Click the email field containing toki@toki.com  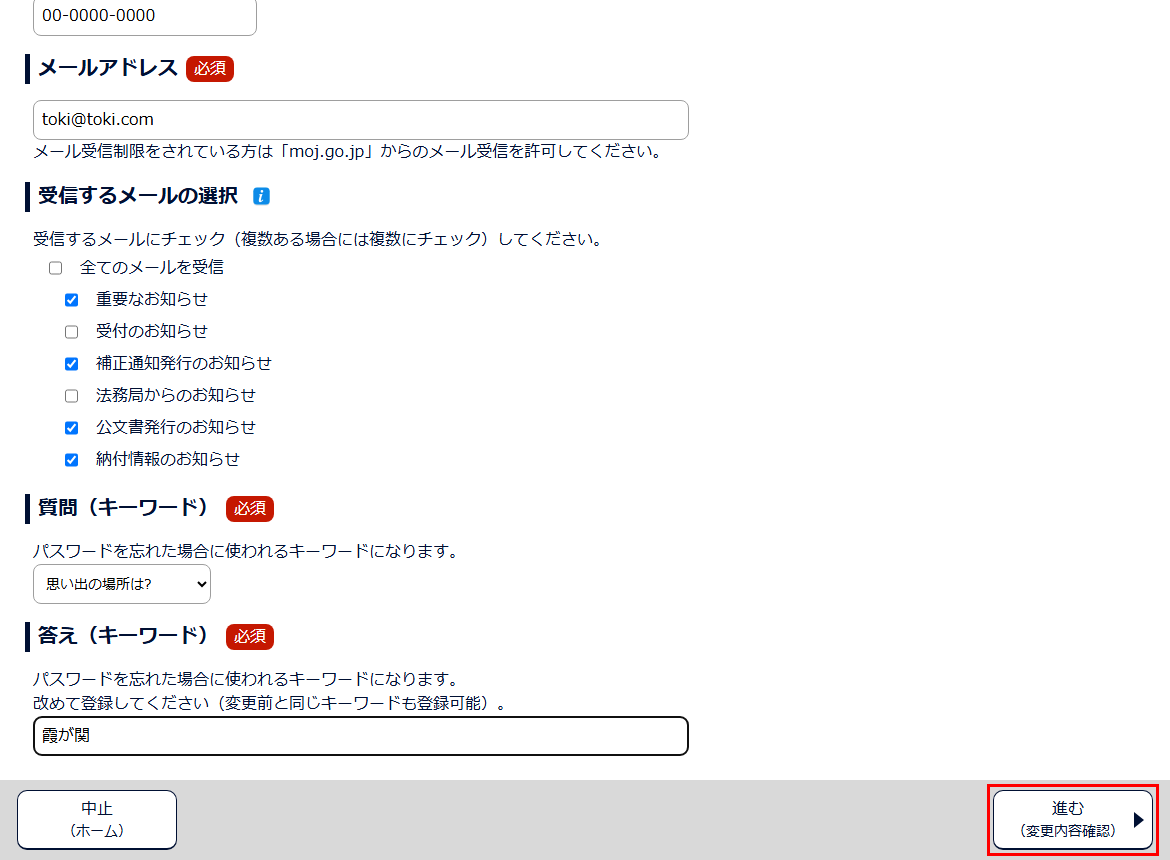point(360,120)
